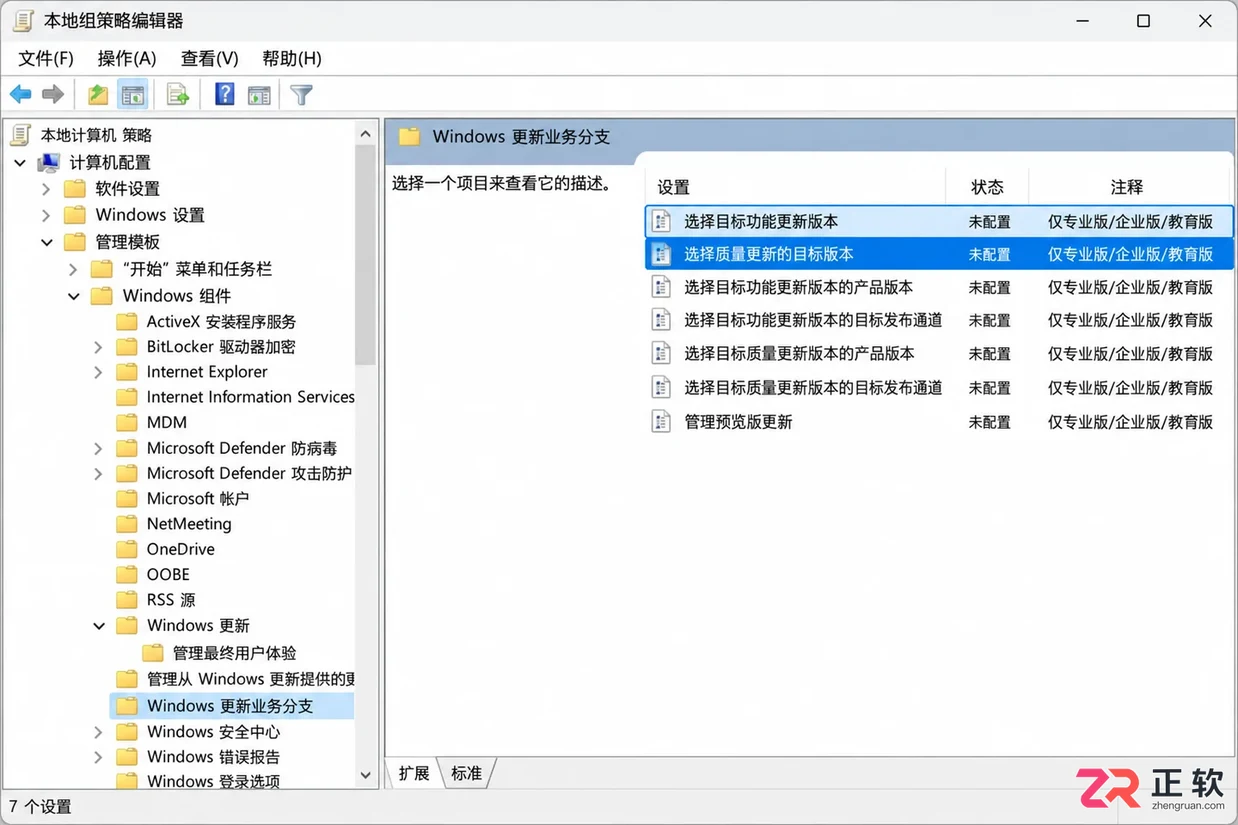Open the Help question mark icon
Image resolution: width=1238 pixels, height=825 pixels.
pos(225,94)
